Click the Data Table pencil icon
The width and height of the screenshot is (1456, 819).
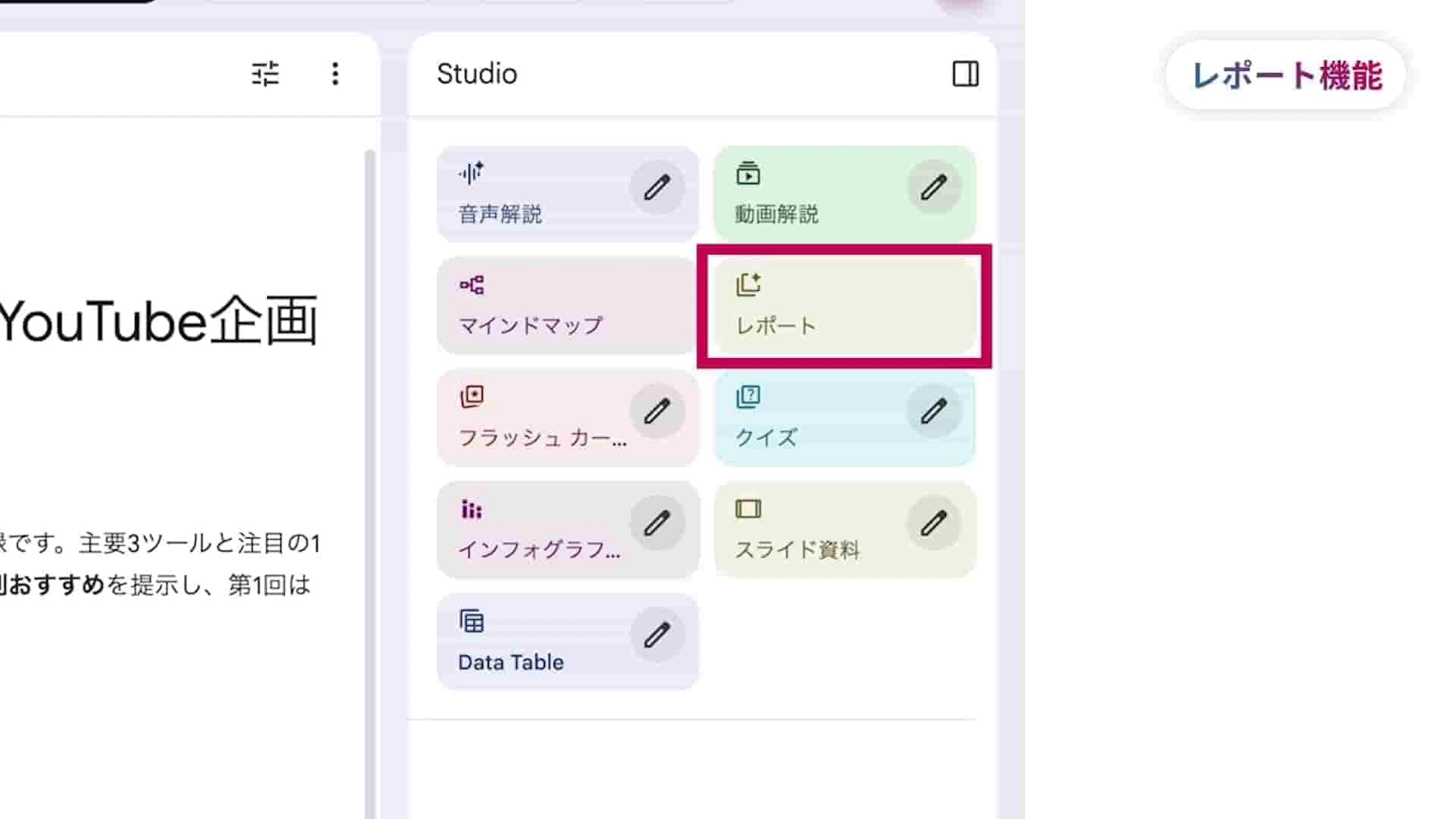click(x=657, y=635)
